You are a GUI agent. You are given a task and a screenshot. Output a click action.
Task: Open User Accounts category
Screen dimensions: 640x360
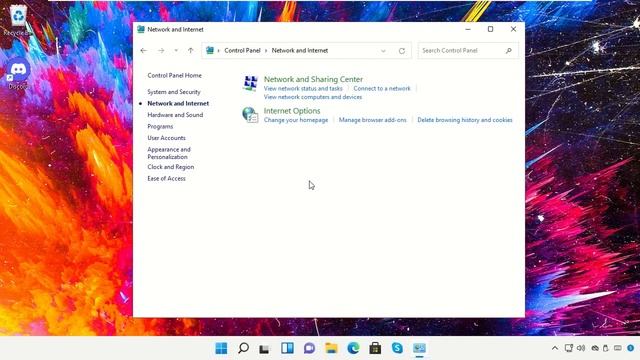pyautogui.click(x=166, y=138)
